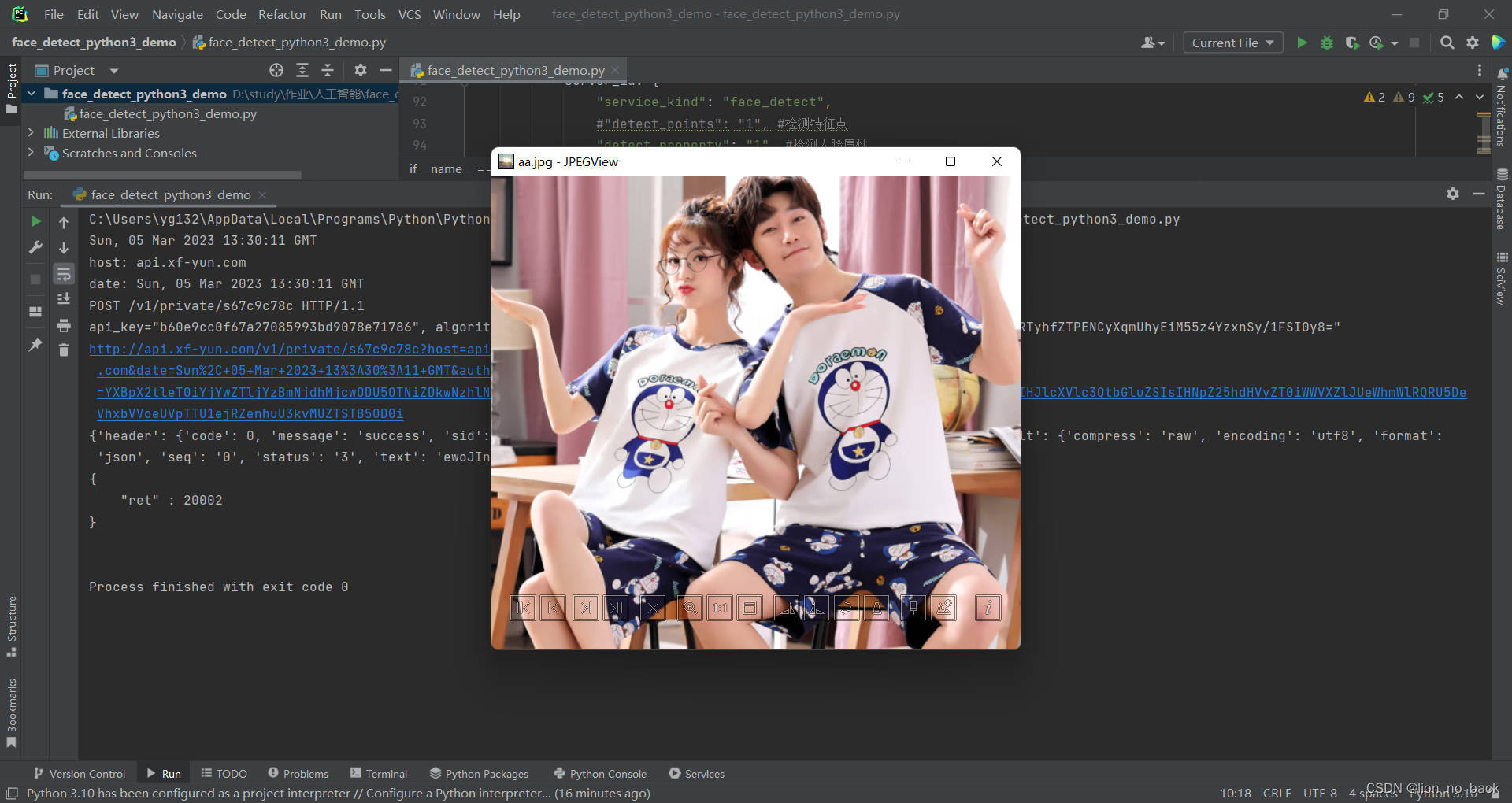This screenshot has width=1512, height=803.
Task: Start debugging with the bug icon
Action: tap(1327, 43)
